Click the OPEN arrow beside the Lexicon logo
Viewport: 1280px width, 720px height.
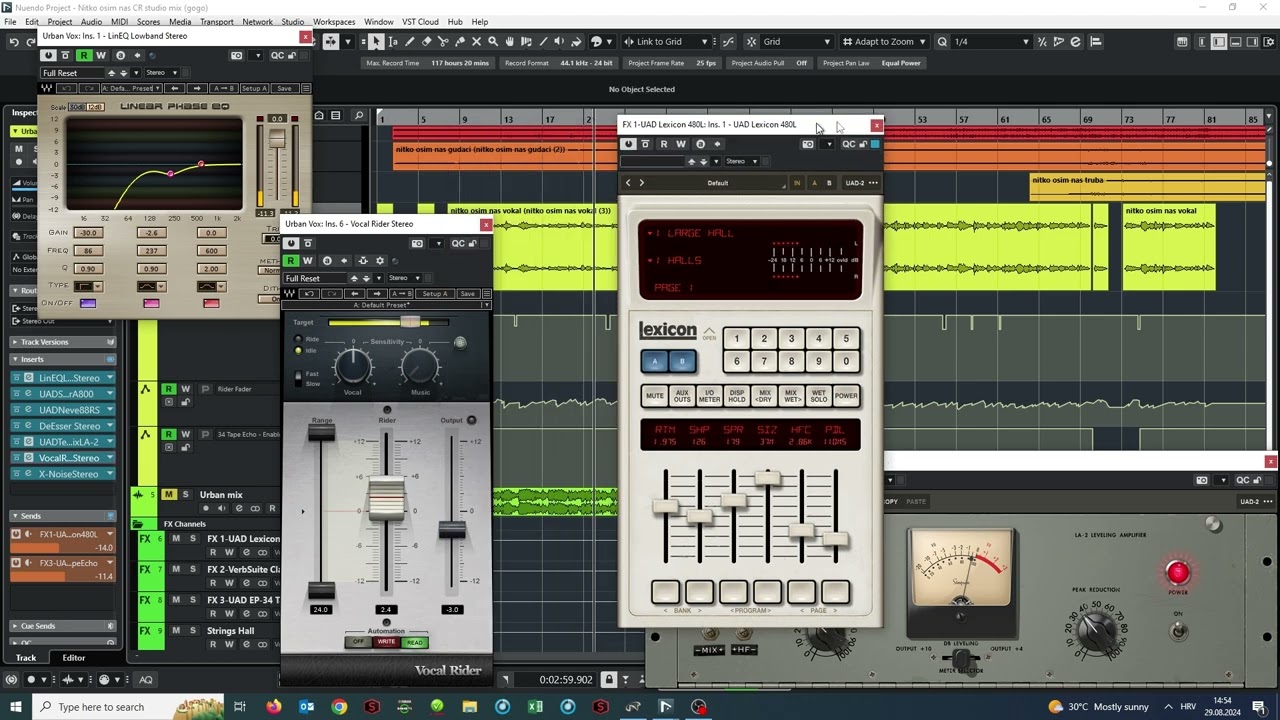(709, 332)
